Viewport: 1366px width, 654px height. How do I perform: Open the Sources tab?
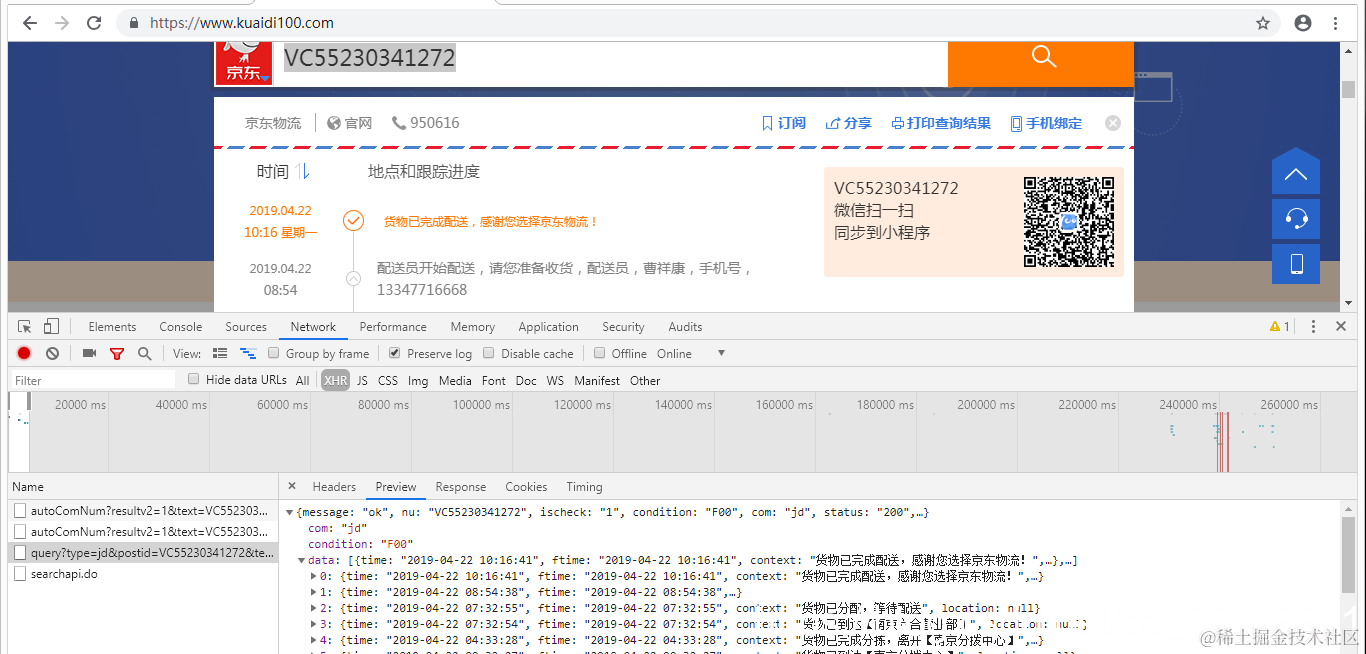tap(246, 327)
